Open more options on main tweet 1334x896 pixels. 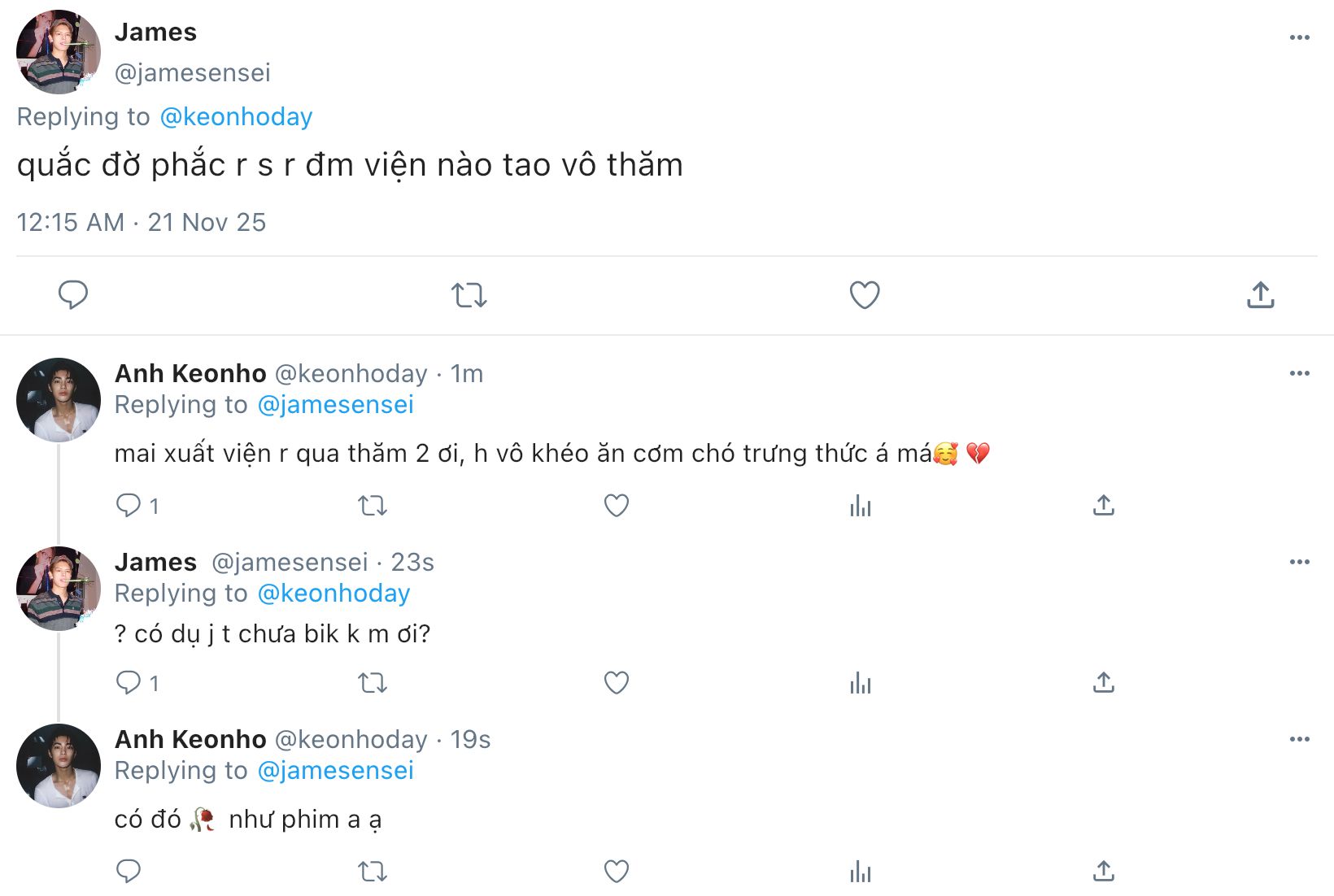pos(1299,37)
